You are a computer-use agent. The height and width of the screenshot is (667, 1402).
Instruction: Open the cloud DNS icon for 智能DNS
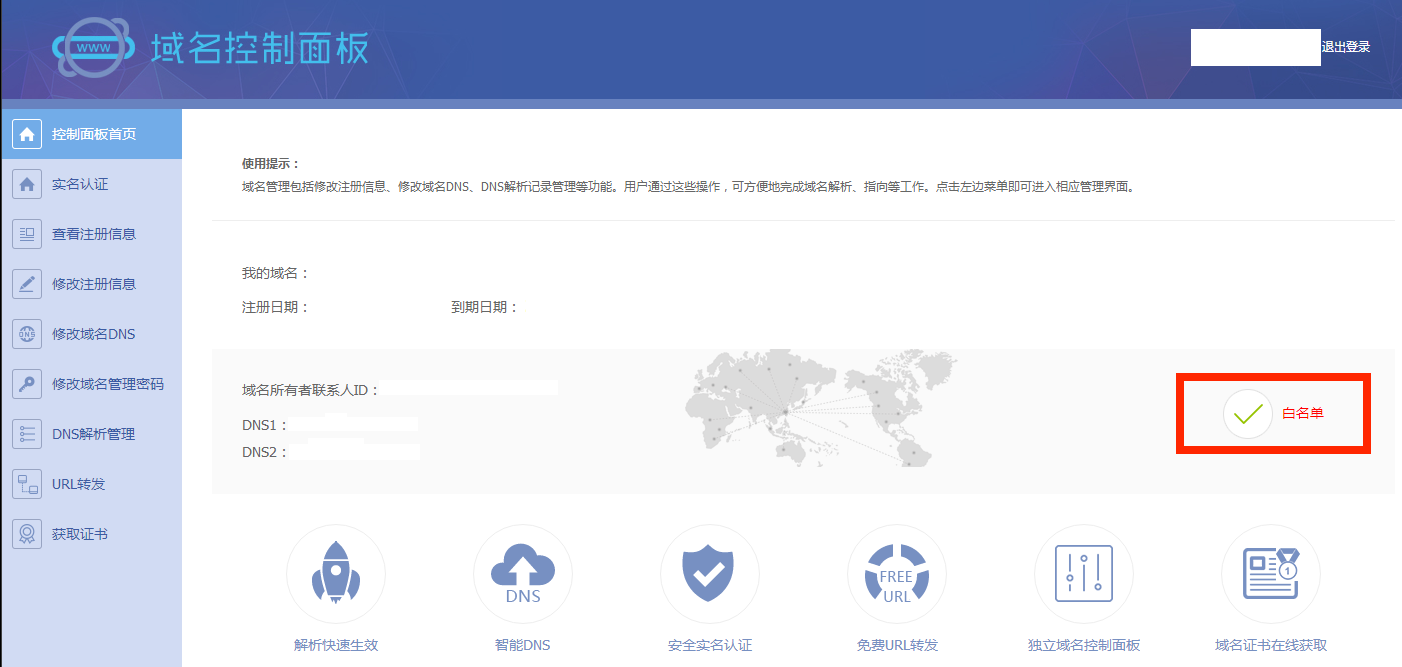point(523,574)
